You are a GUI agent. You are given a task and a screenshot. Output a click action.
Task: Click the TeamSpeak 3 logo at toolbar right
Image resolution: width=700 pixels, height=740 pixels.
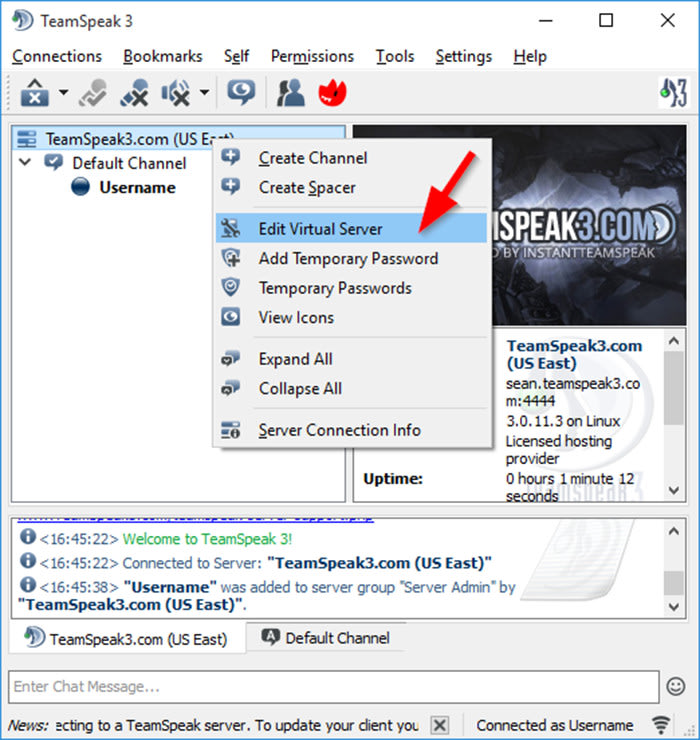click(673, 92)
